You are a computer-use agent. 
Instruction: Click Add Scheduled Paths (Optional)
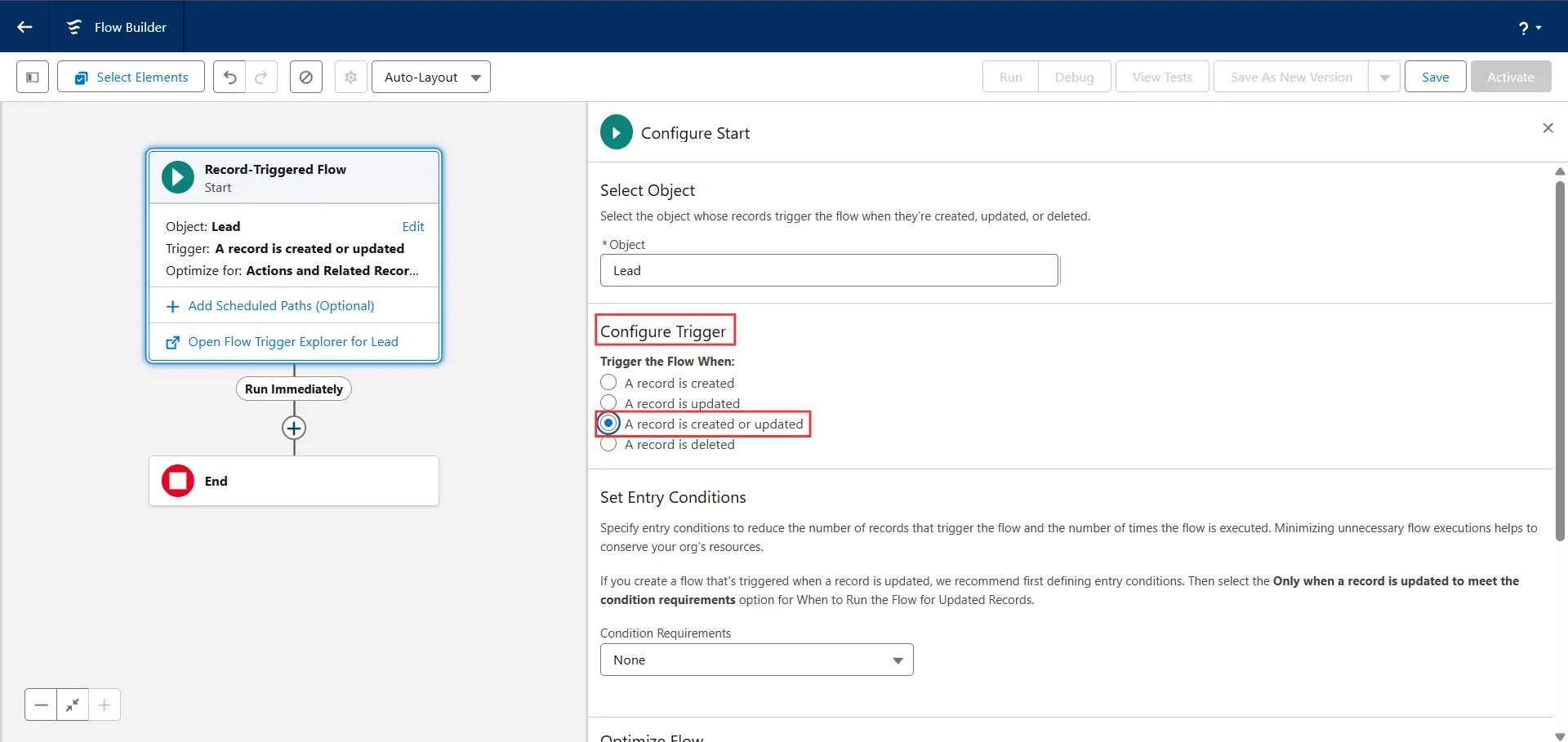point(281,305)
